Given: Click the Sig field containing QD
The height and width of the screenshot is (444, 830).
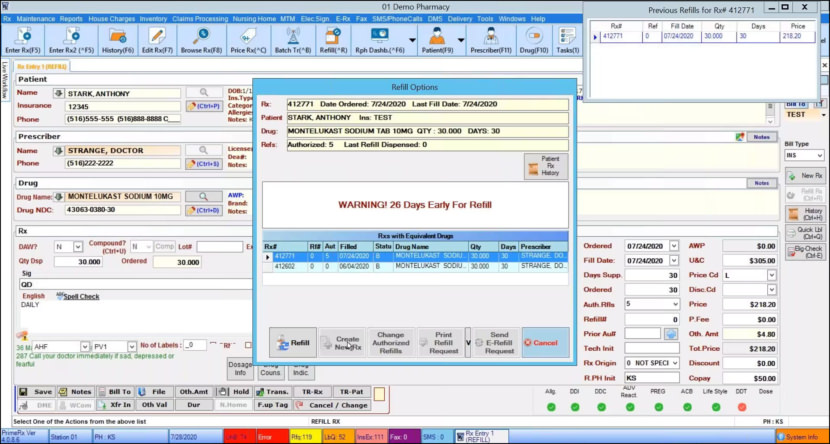Looking at the screenshot, I should click(136, 284).
